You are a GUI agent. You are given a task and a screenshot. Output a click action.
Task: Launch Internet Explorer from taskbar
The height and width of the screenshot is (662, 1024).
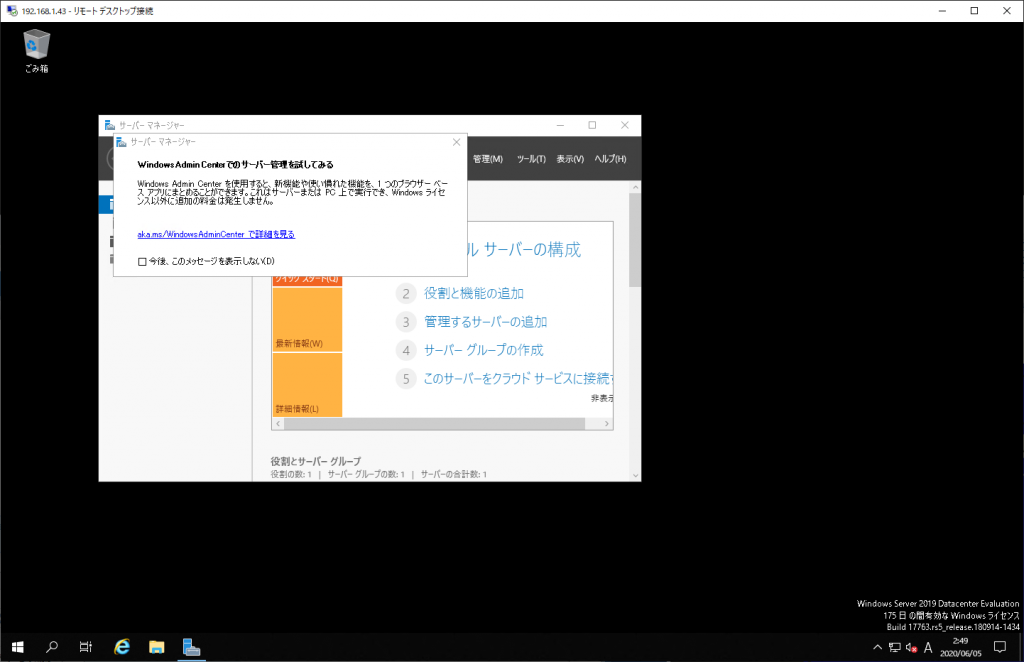point(121,647)
